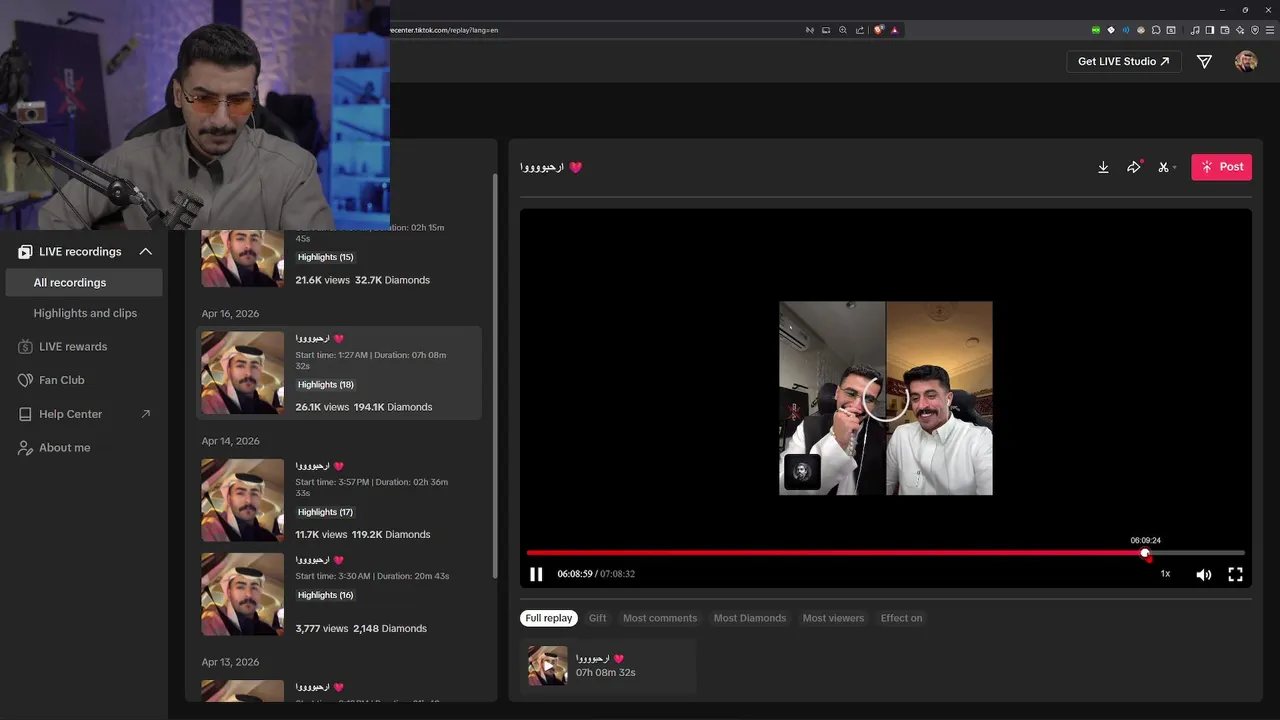Open About me page
The image size is (1280, 720).
(x=64, y=448)
